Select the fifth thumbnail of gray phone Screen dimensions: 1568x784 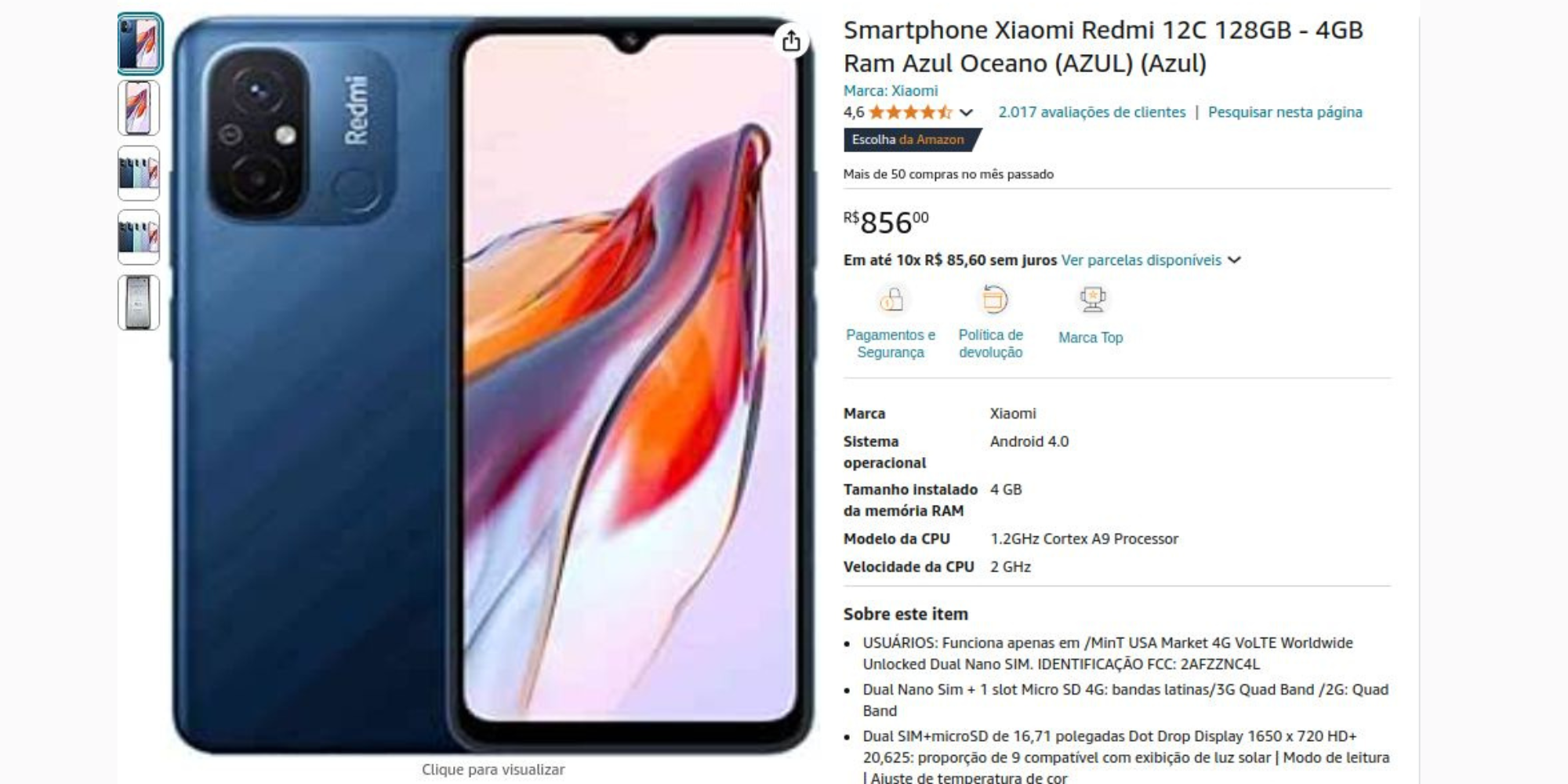pyautogui.click(x=140, y=303)
